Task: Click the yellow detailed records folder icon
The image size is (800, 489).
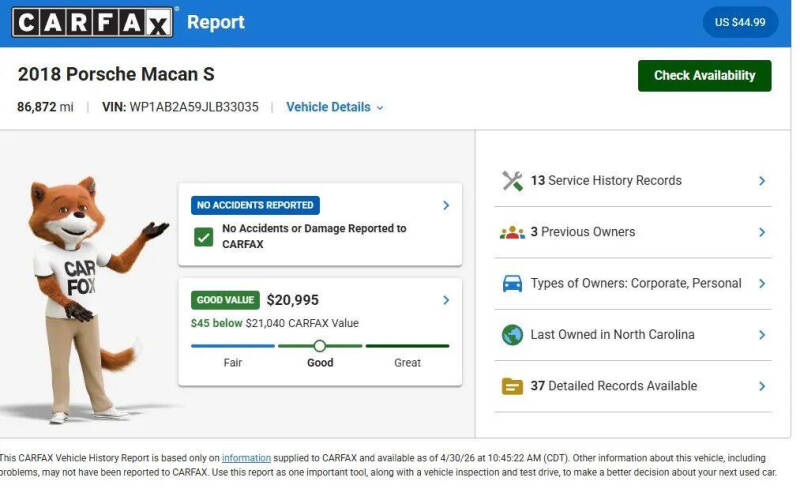Action: 512,386
